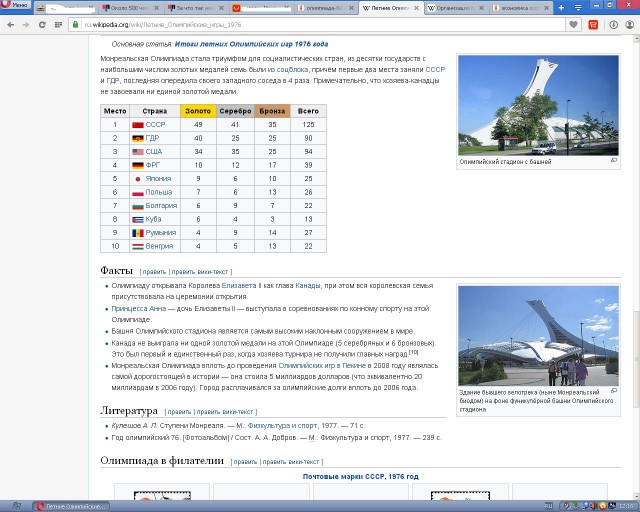
Task: Switch to 'Организация' Wikipedia tab
Action: pyautogui.click(x=456, y=8)
